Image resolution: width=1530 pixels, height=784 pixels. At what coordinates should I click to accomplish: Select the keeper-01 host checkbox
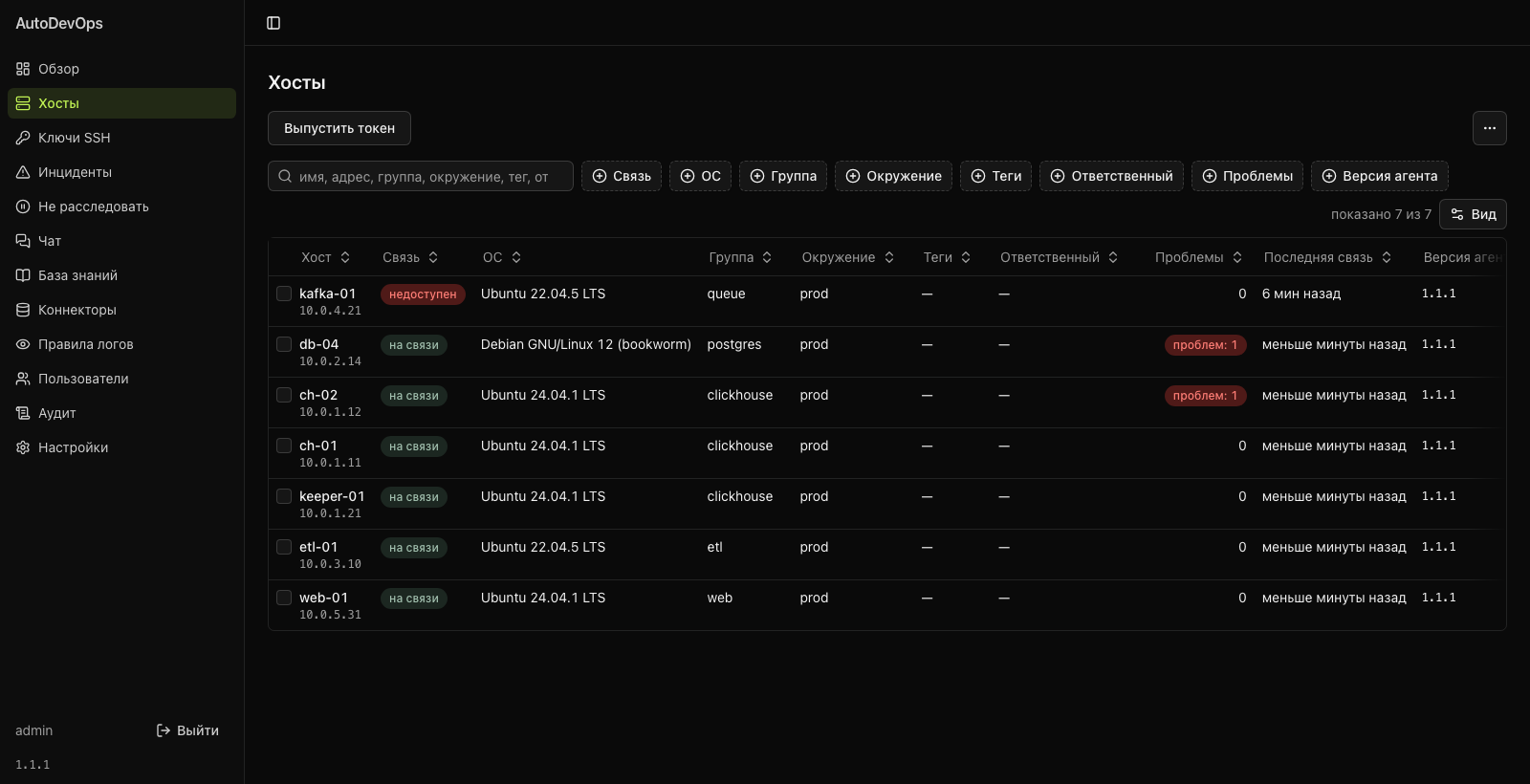click(x=284, y=496)
